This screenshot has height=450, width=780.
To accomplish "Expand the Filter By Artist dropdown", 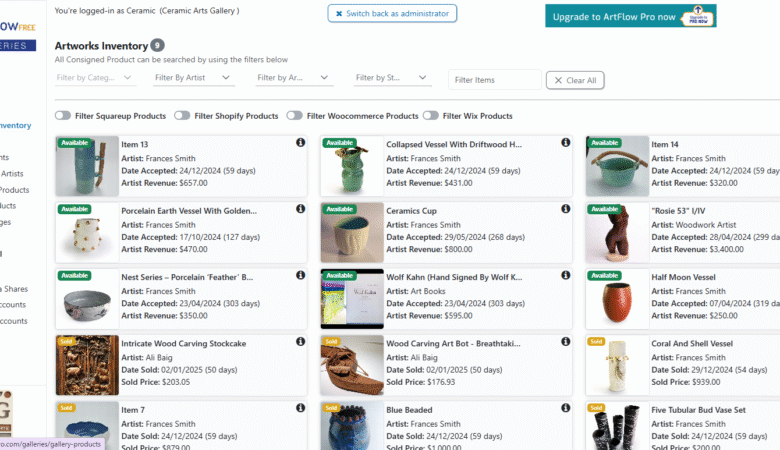I will click(x=193, y=78).
